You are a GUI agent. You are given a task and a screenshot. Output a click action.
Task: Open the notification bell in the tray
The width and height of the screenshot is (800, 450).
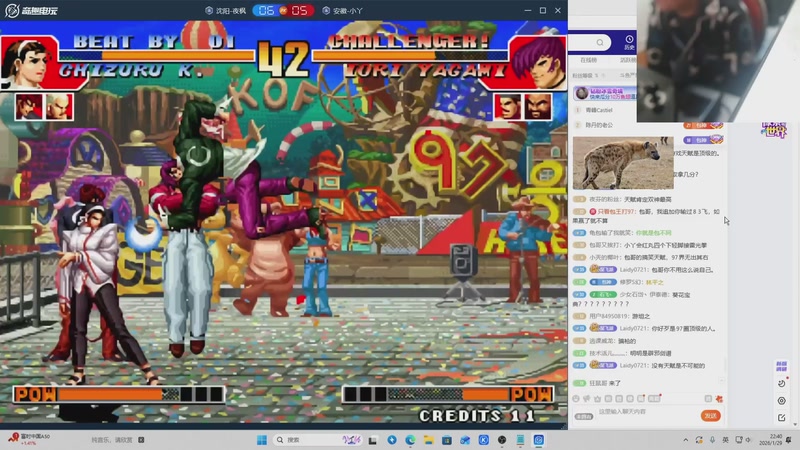(x=789, y=440)
